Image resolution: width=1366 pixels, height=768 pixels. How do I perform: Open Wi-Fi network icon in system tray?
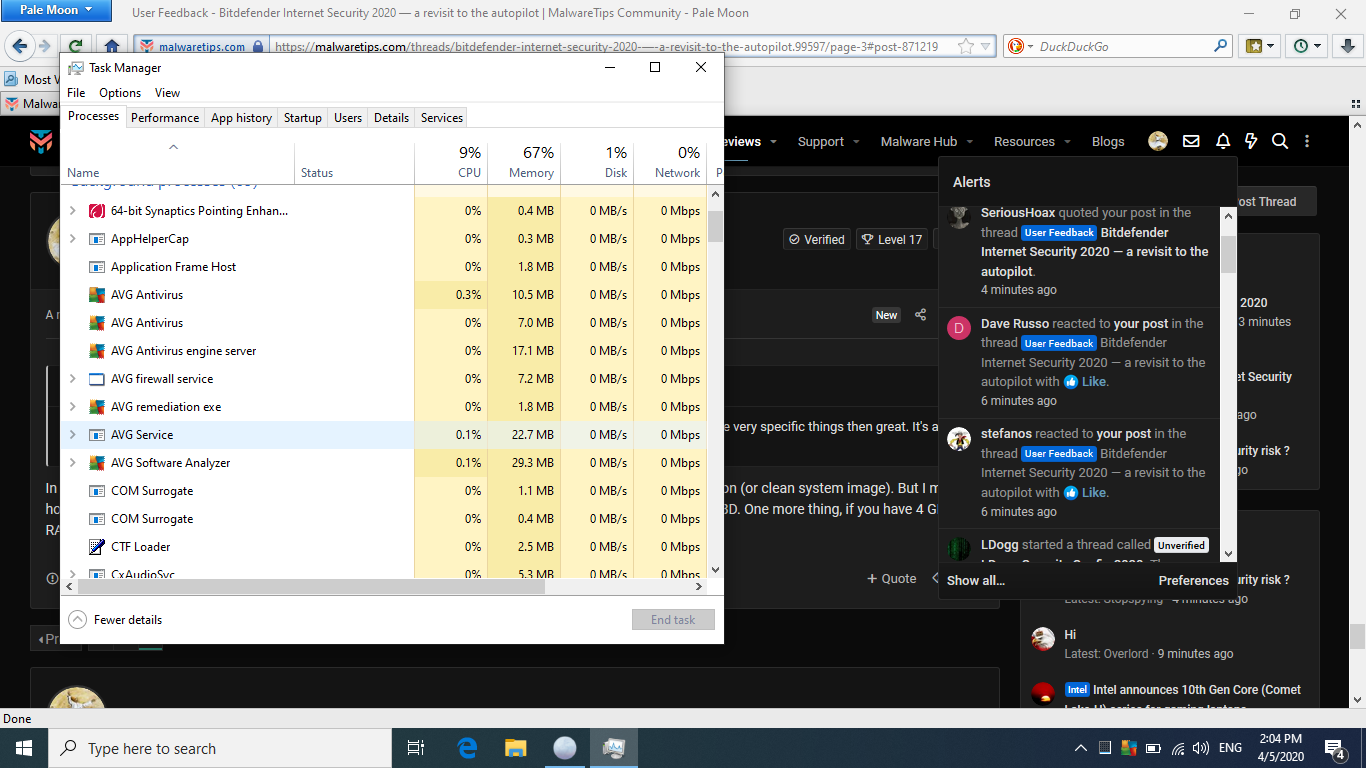tap(1177, 748)
